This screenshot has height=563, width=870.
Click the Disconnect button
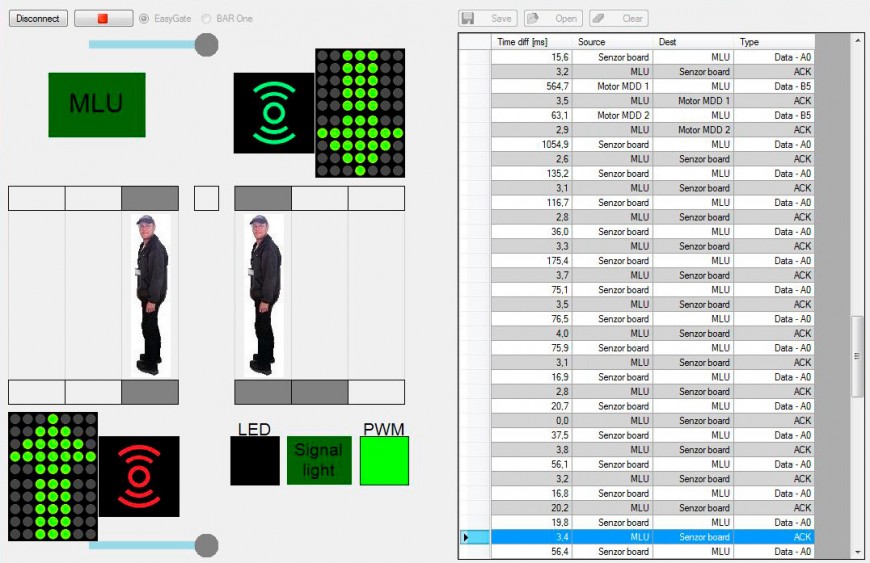tap(38, 19)
